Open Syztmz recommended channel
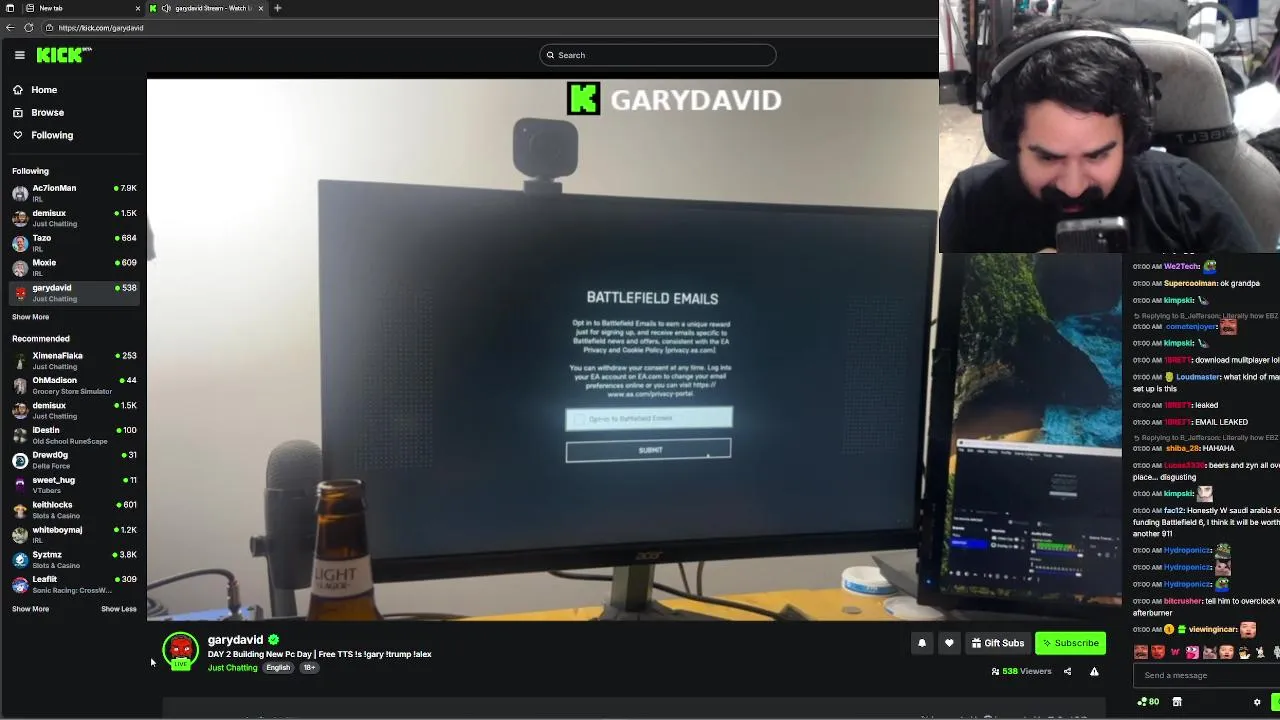Viewport: 1280px width, 720px height. 74,559
